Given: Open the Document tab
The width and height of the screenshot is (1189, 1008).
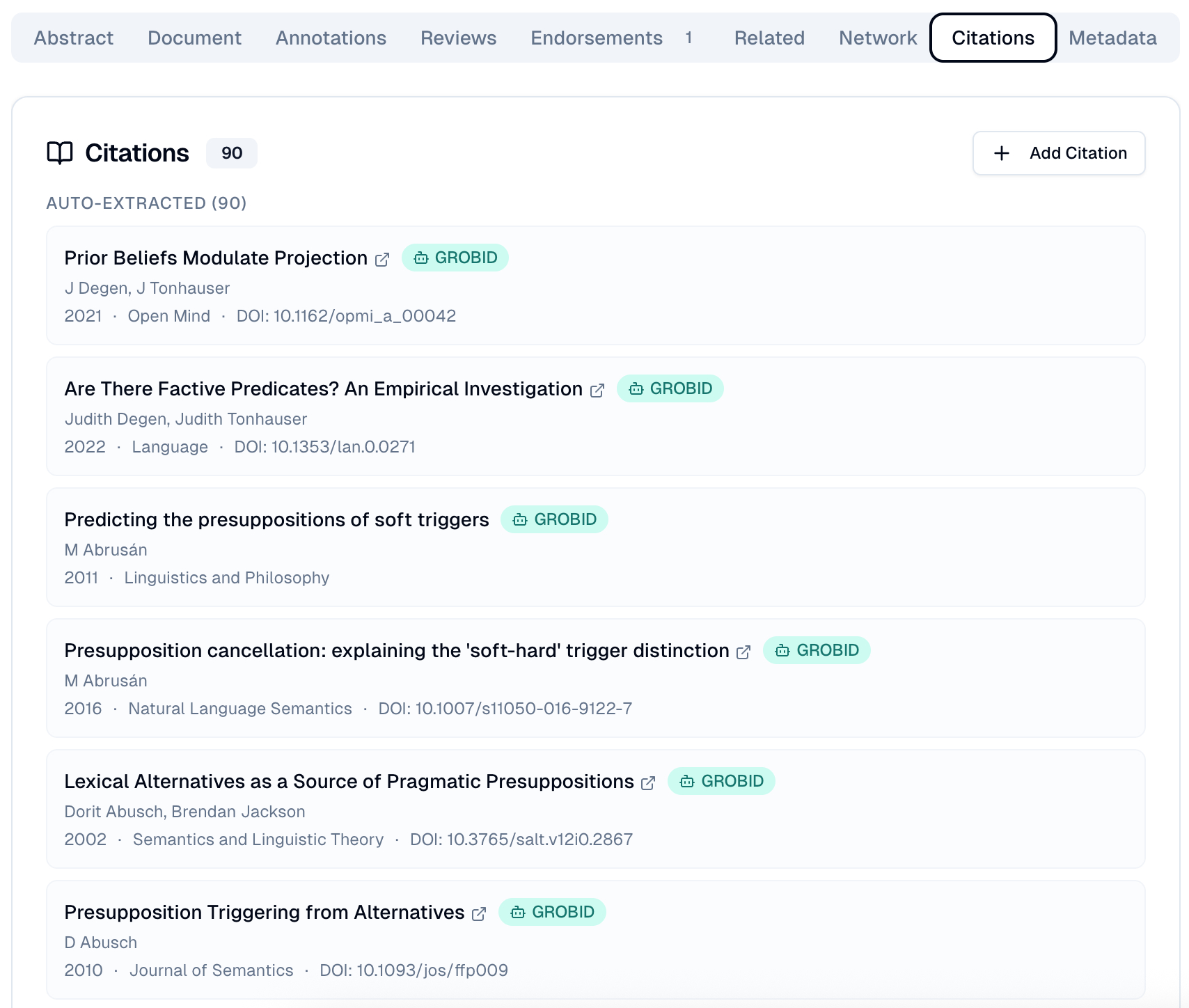Looking at the screenshot, I should 194,38.
